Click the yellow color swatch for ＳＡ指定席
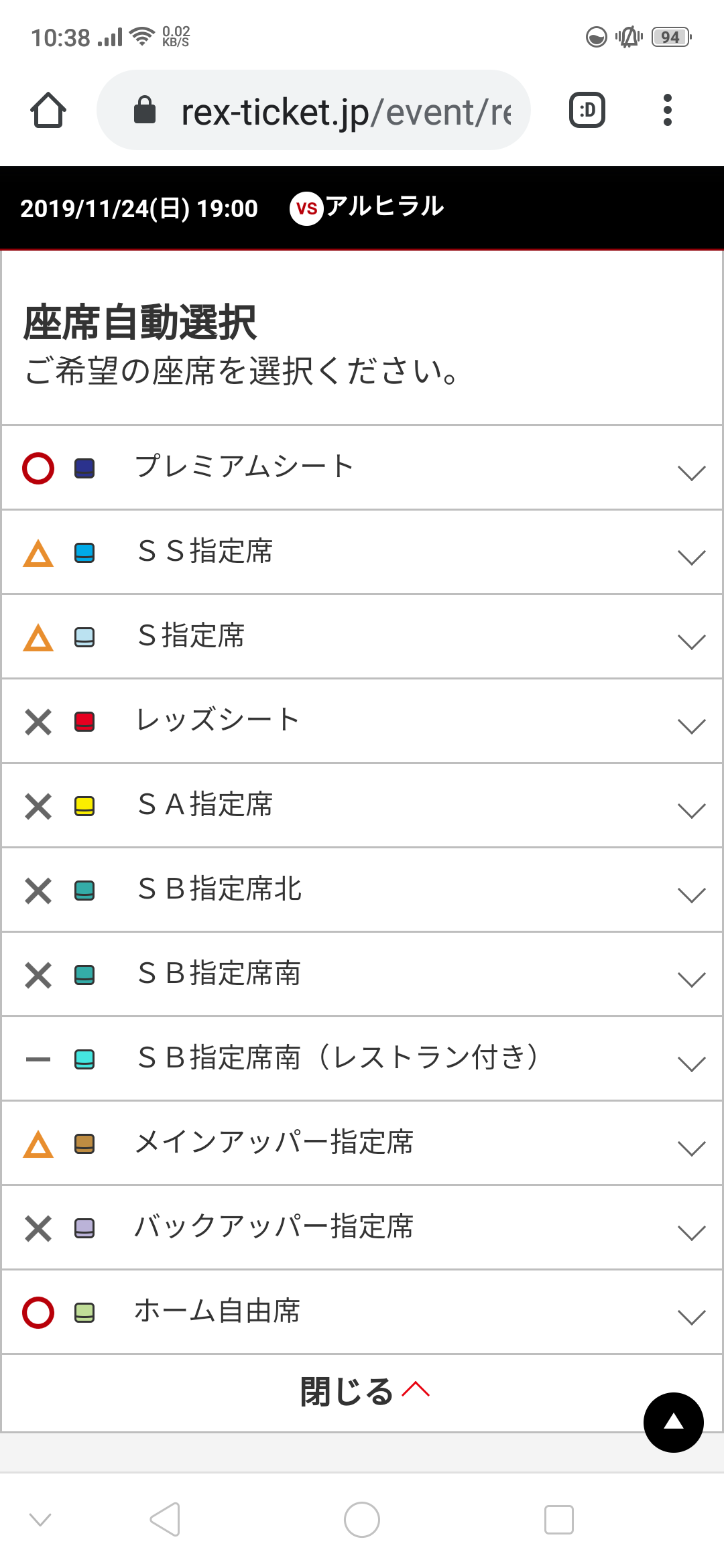This screenshot has width=724, height=1568. click(84, 805)
